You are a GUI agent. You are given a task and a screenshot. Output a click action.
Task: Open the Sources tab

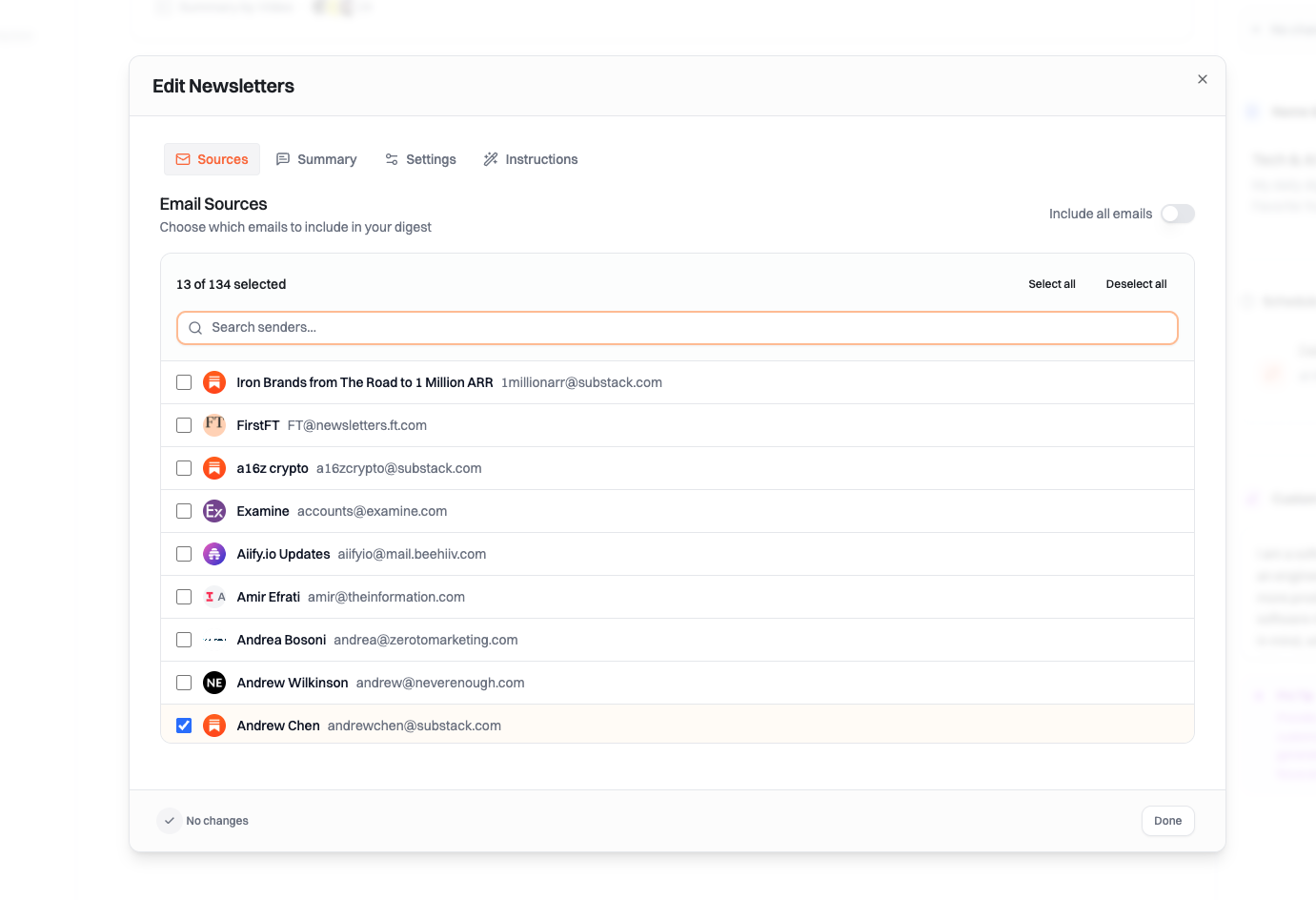[212, 159]
